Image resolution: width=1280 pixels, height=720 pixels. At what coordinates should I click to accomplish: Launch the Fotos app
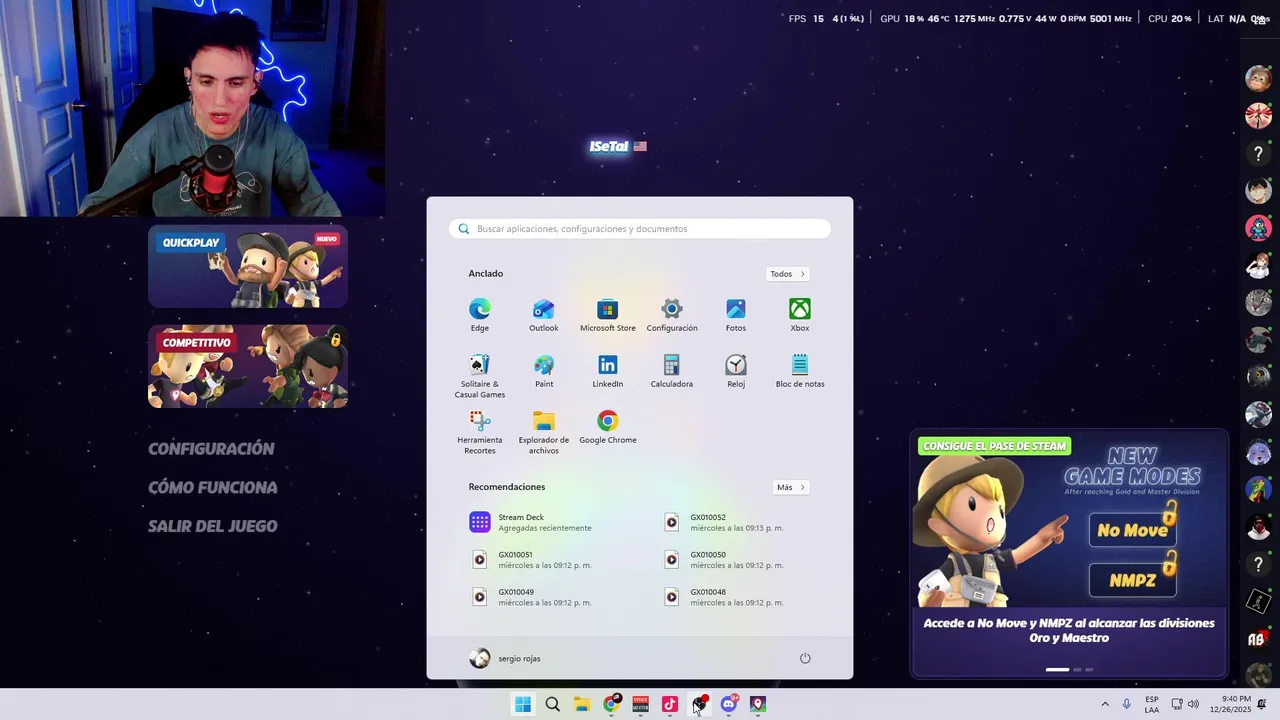tap(736, 314)
